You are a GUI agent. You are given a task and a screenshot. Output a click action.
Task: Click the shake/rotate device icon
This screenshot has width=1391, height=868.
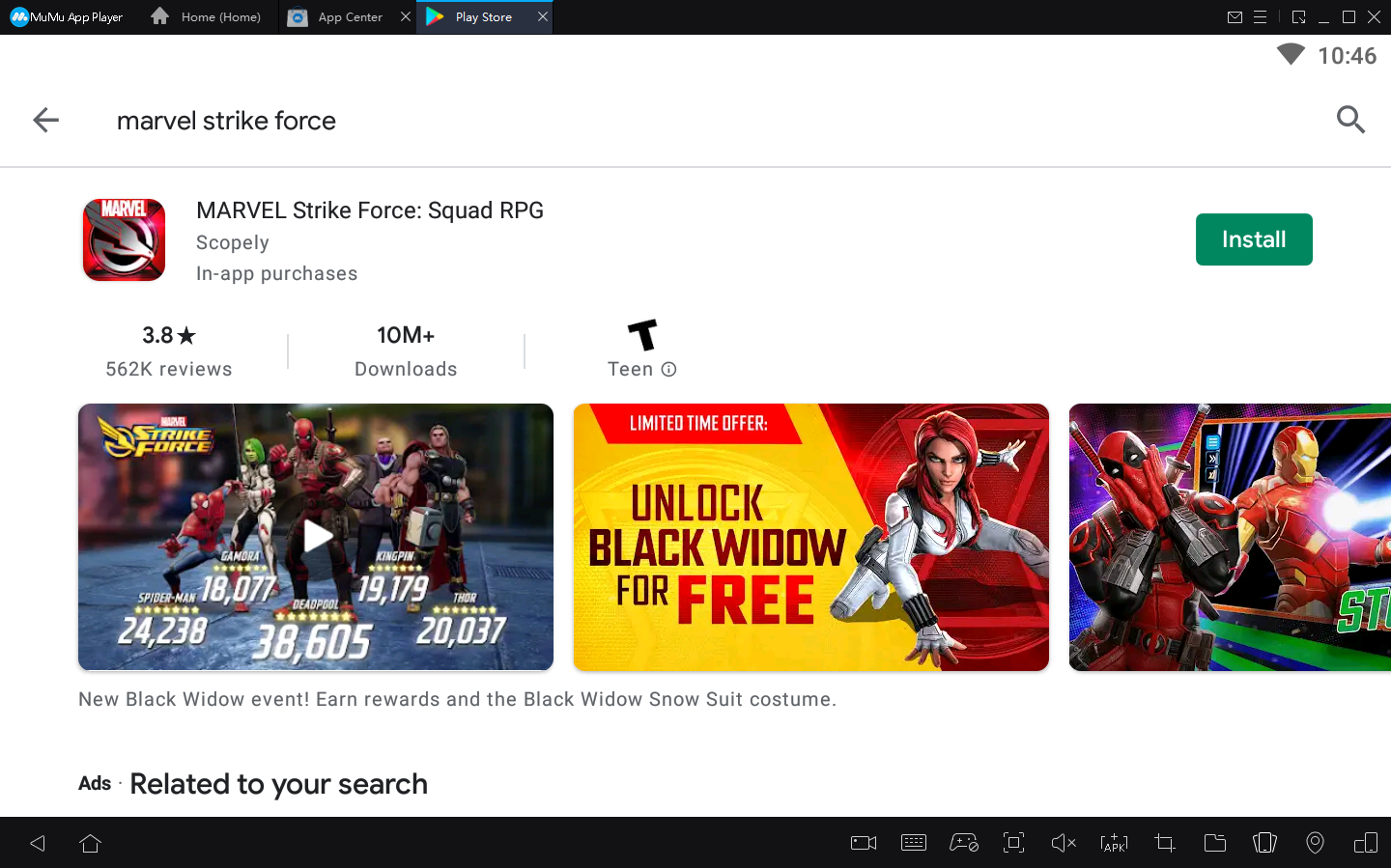1264,843
